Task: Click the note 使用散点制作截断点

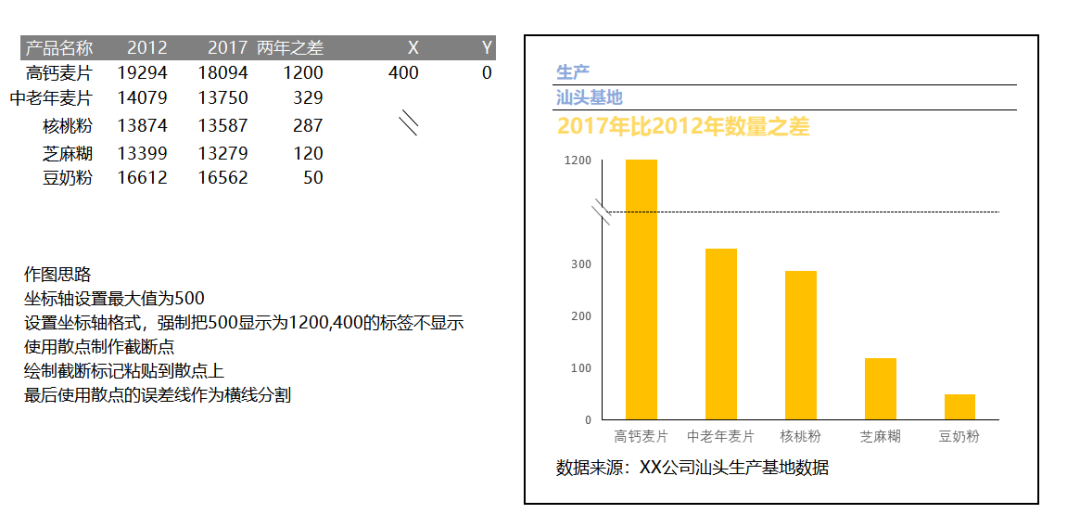Action: (99, 347)
